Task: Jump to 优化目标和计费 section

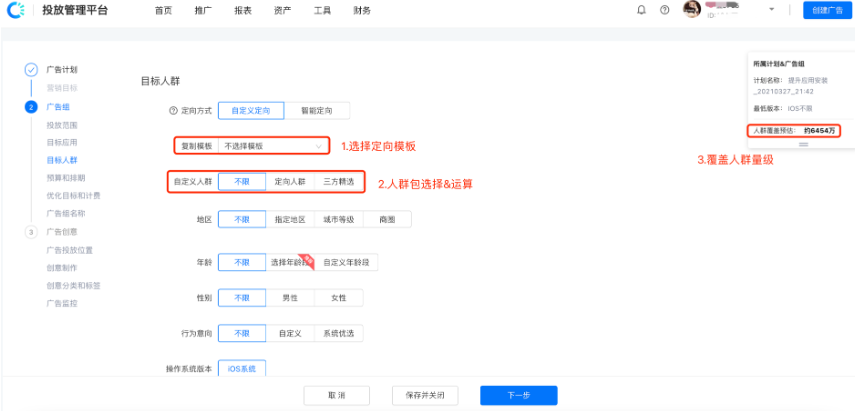Action: 73,195
